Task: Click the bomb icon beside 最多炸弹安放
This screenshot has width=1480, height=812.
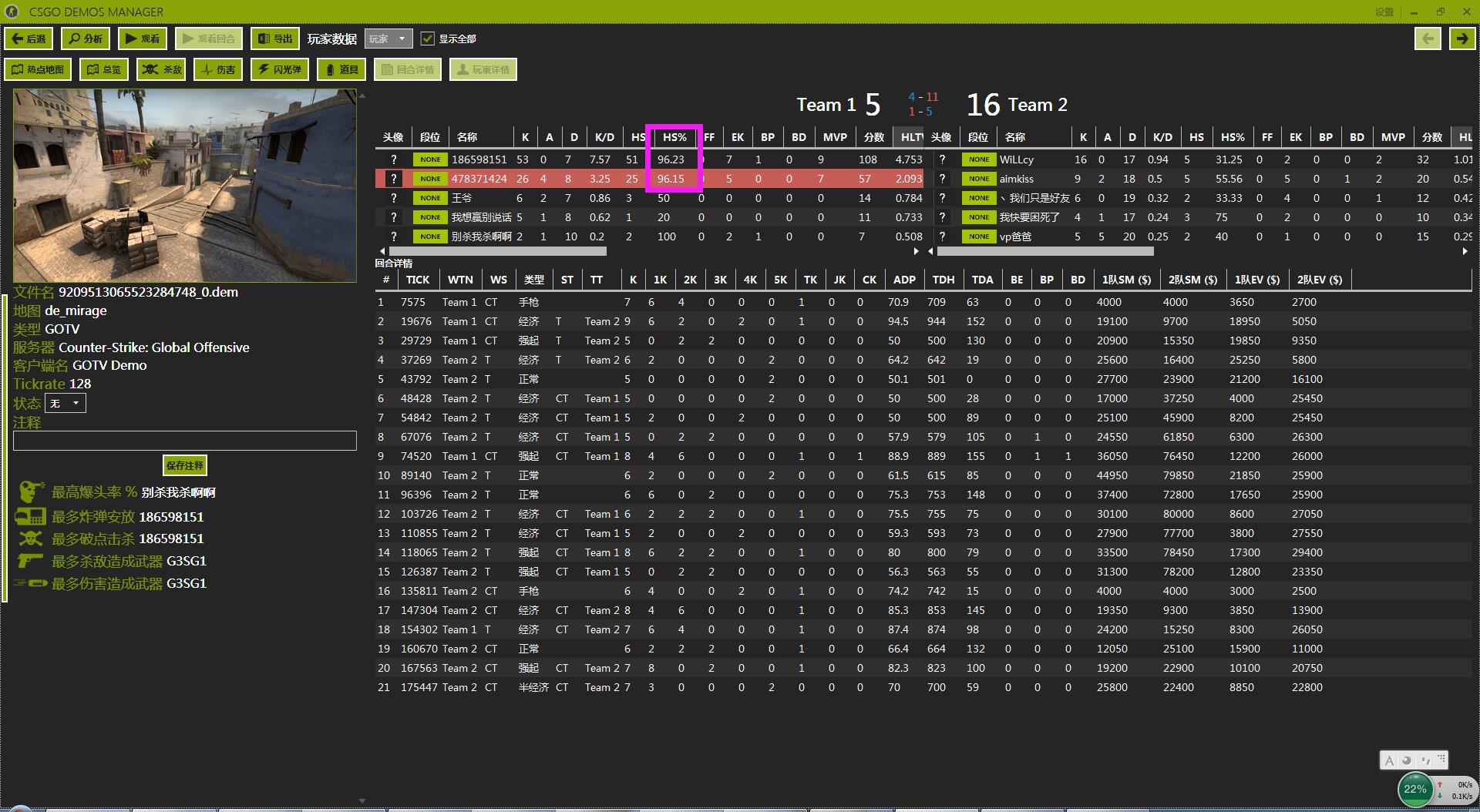Action: coord(31,516)
